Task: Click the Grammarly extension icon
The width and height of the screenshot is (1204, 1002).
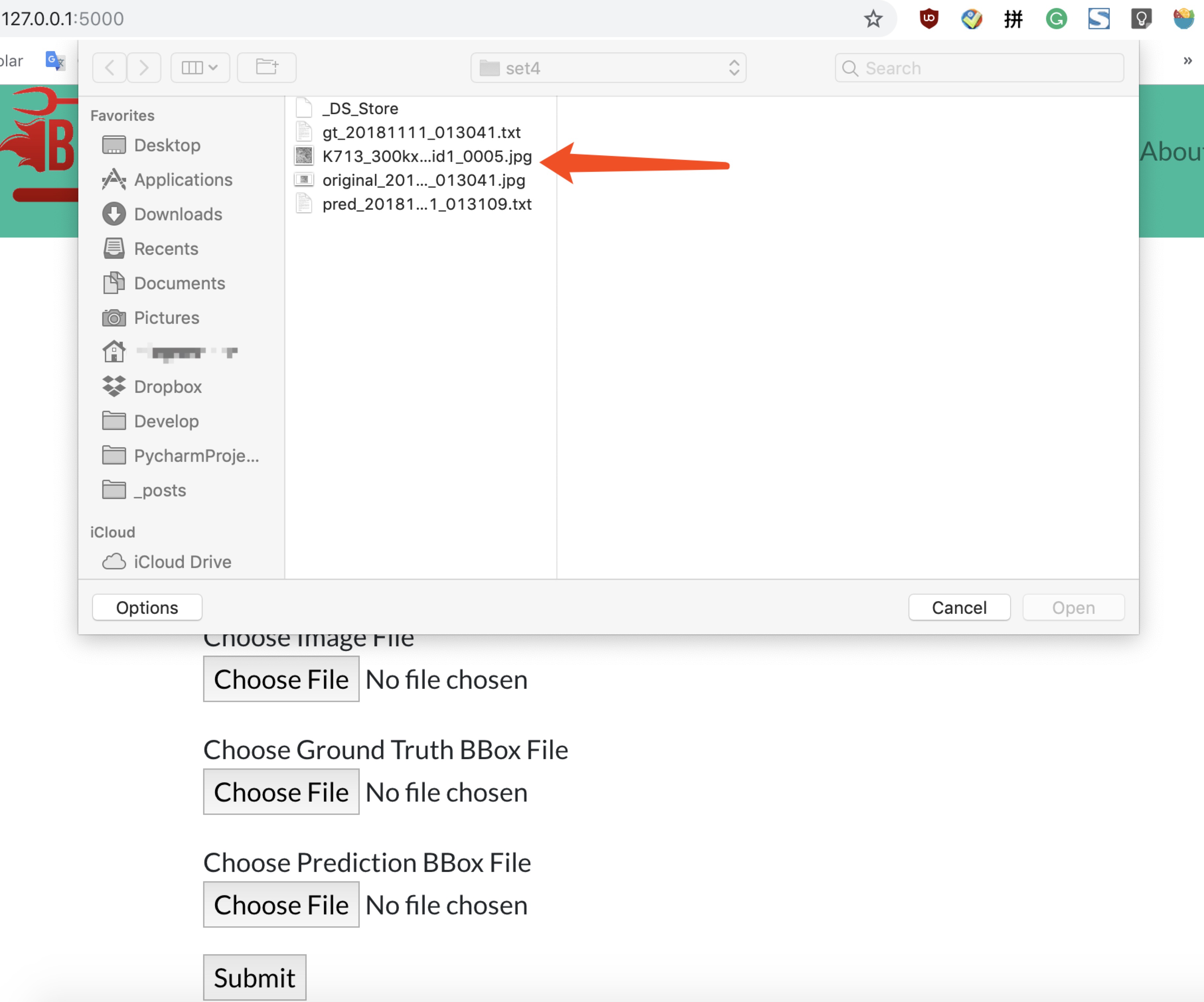Action: click(x=1056, y=19)
